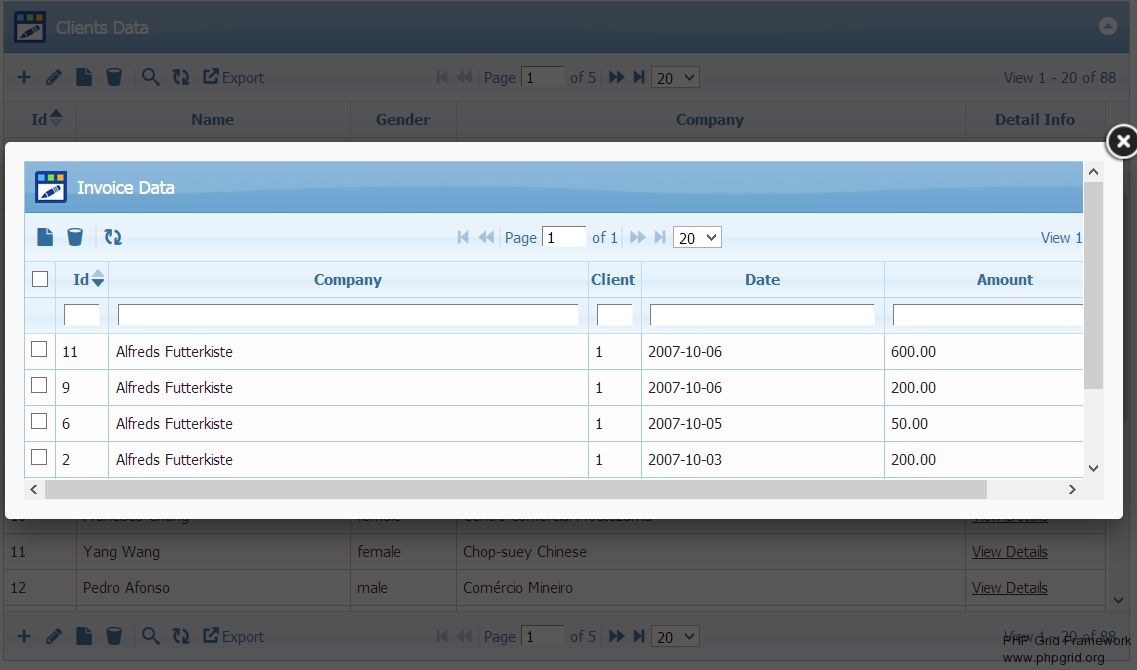Go to the first page in Invoice Data pager

click(x=463, y=237)
